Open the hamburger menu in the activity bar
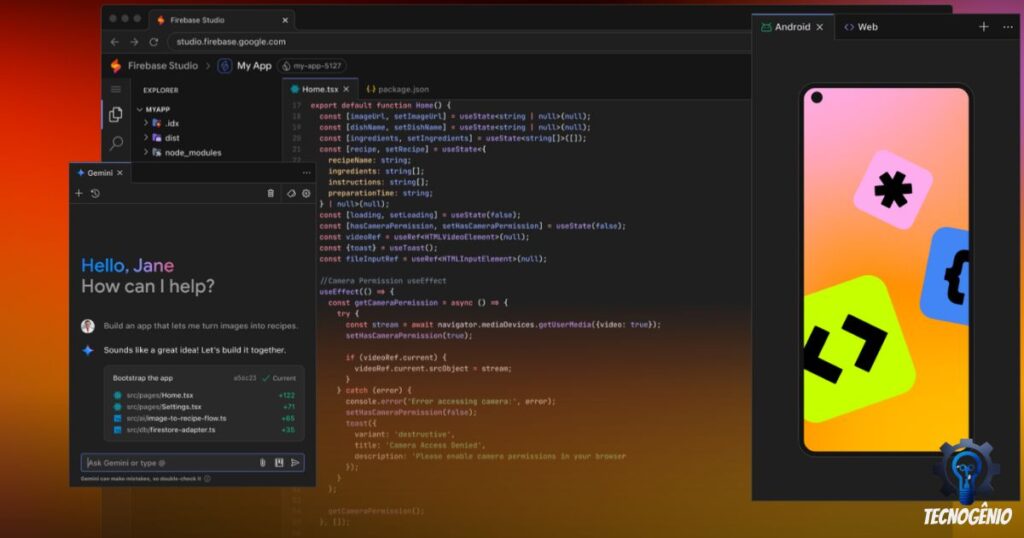 coord(116,89)
